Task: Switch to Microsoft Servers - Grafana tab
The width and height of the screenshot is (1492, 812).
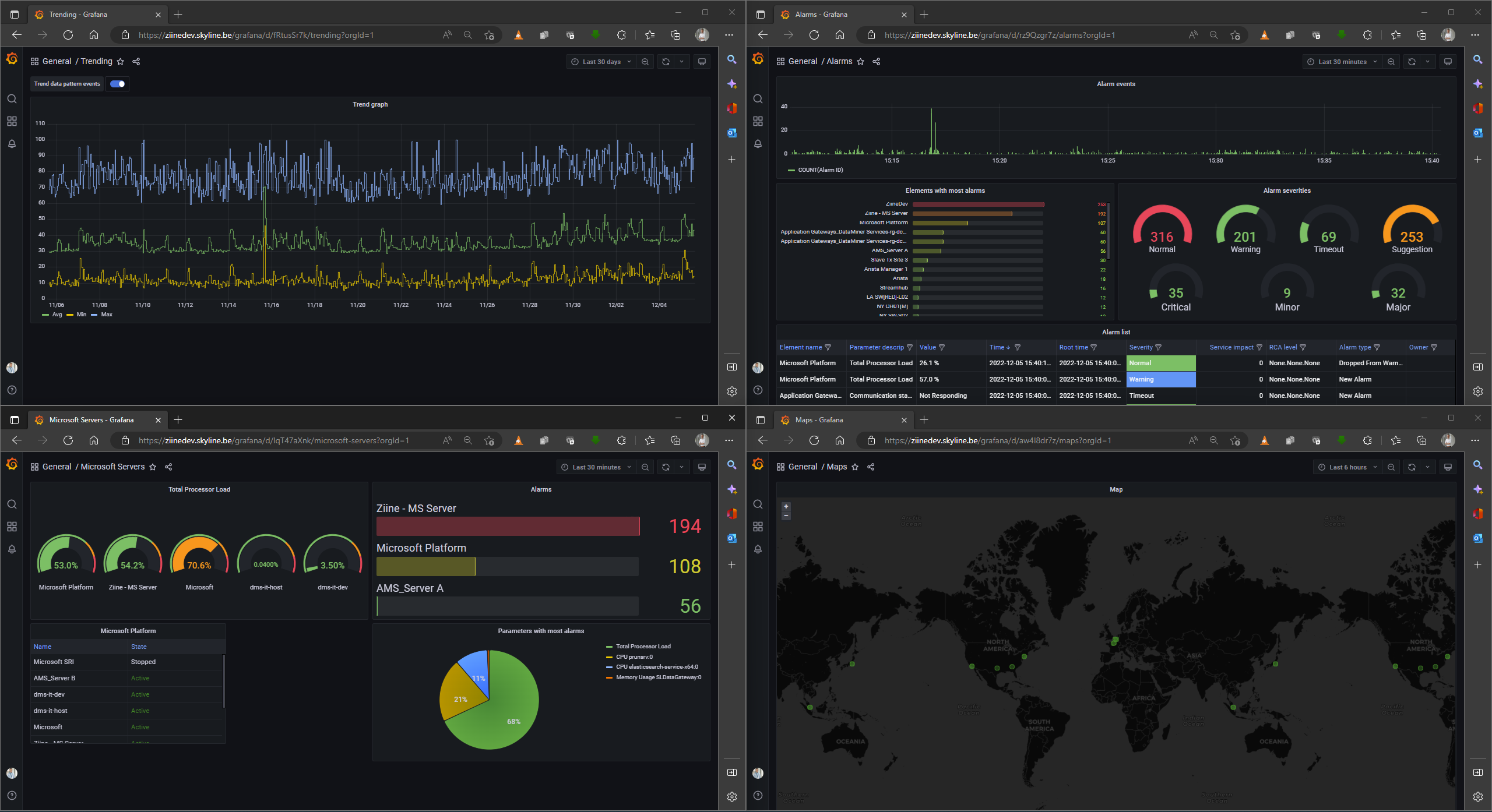Action: 97,420
